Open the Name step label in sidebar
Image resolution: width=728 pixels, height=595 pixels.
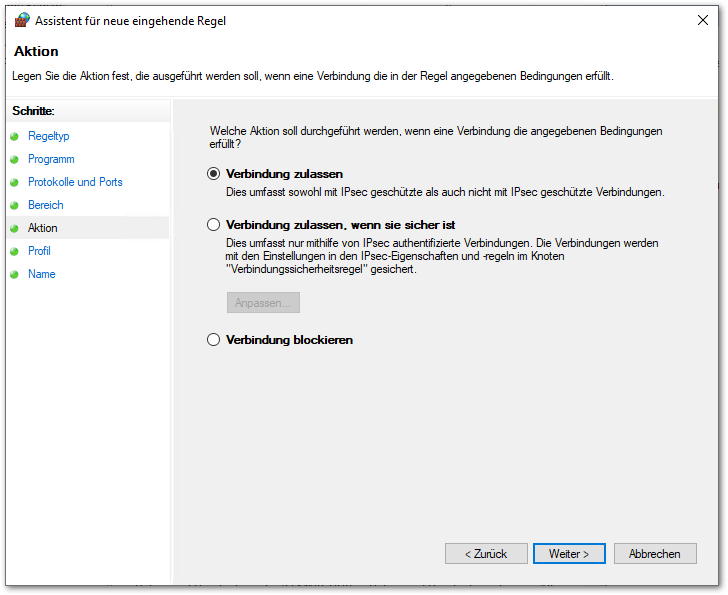pos(41,274)
